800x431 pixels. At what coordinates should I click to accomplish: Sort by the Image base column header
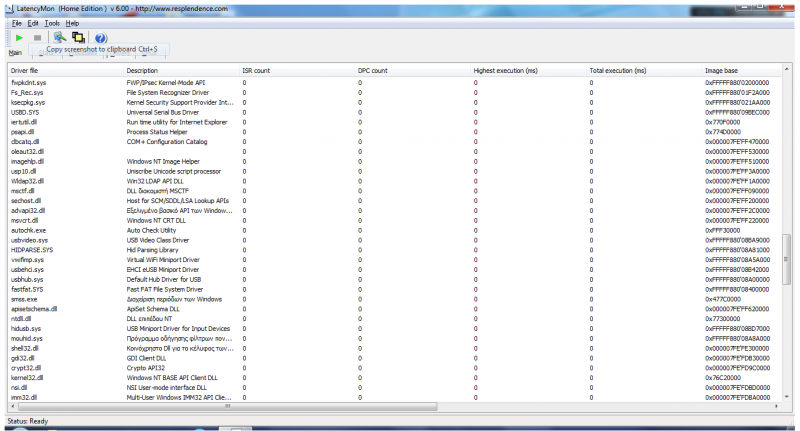coord(722,71)
